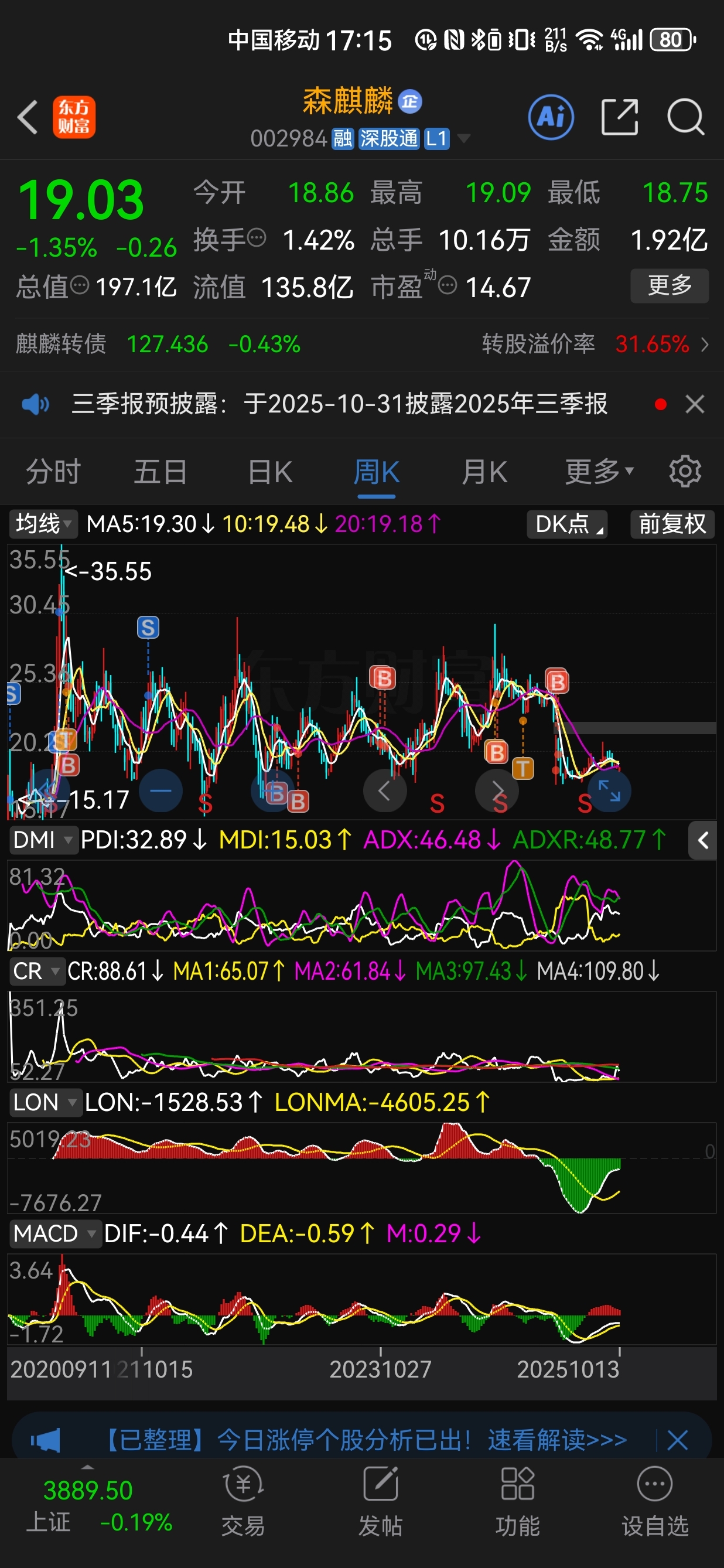This screenshot has width=724, height=1568.
Task: Open LON indicator dropdown
Action: click(x=45, y=1102)
